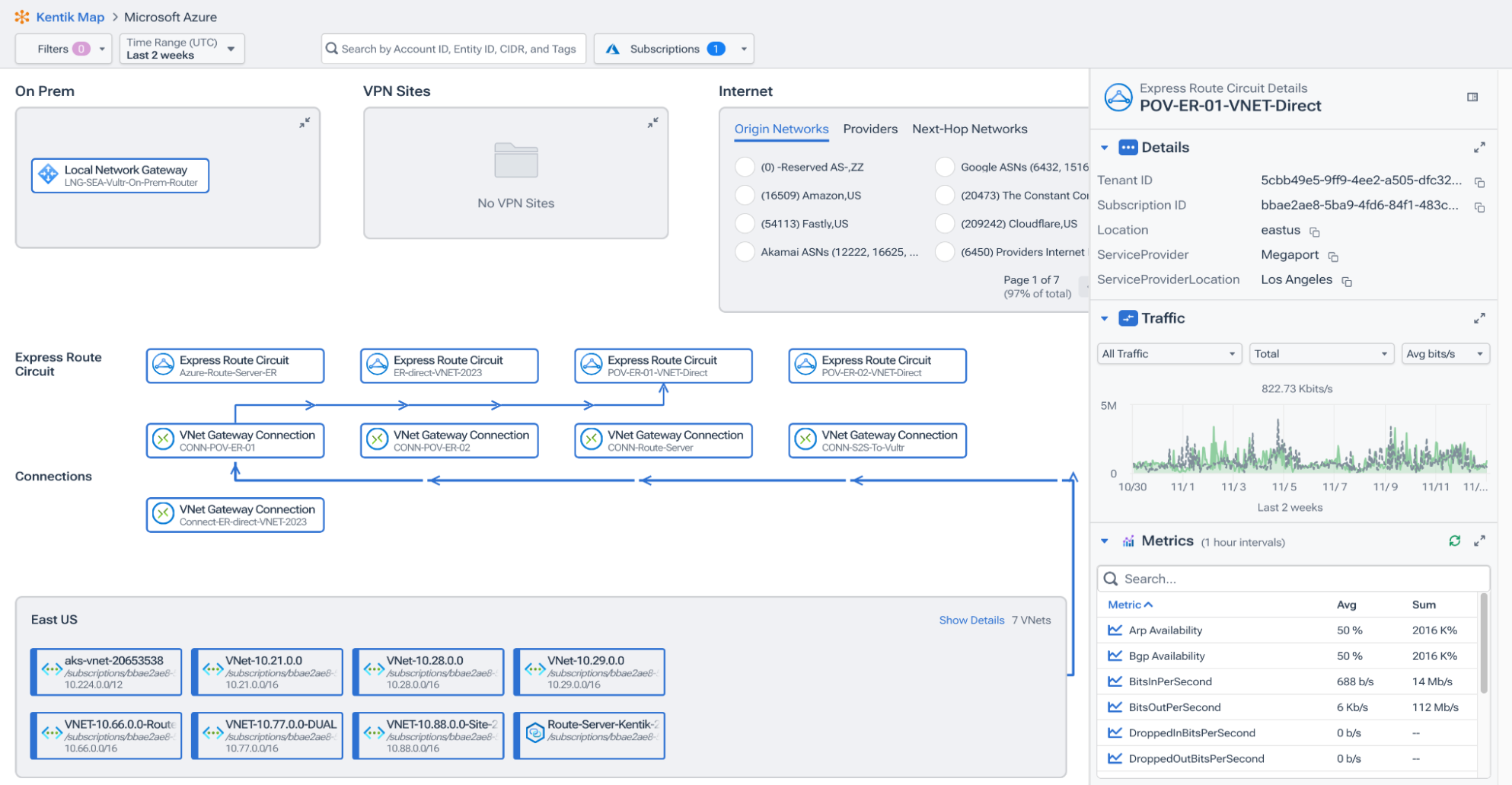This screenshot has width=1512, height=785.
Task: Copy the eastus location value
Action: click(1314, 231)
